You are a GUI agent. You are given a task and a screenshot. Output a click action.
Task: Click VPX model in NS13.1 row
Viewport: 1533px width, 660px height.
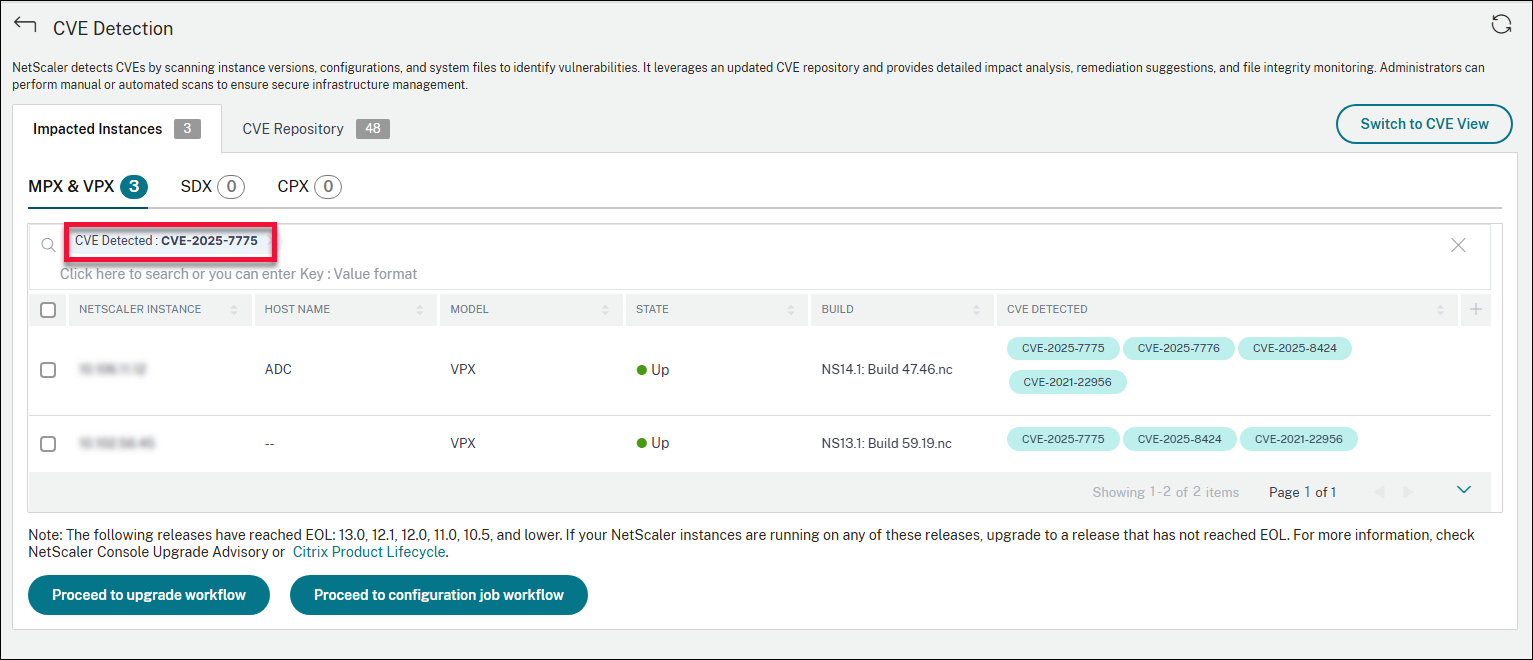click(463, 443)
